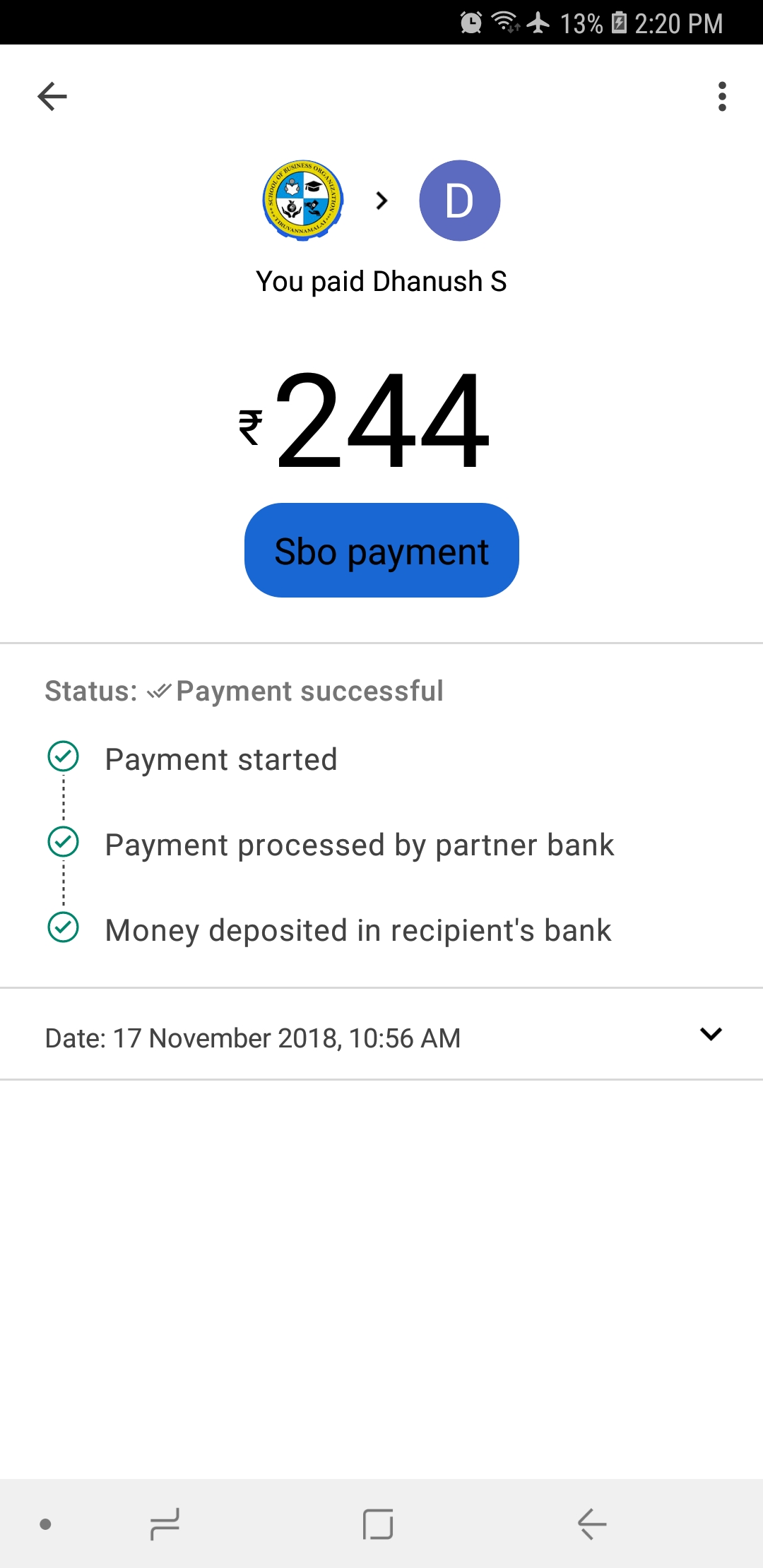Tap the navigation bar dot on left

(46, 1524)
